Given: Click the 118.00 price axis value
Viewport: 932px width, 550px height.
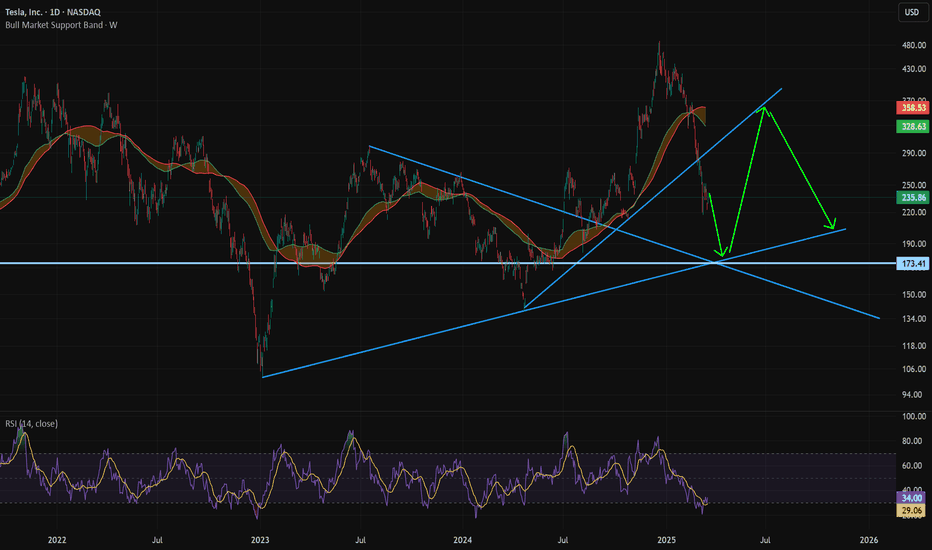Looking at the screenshot, I should pos(914,345).
